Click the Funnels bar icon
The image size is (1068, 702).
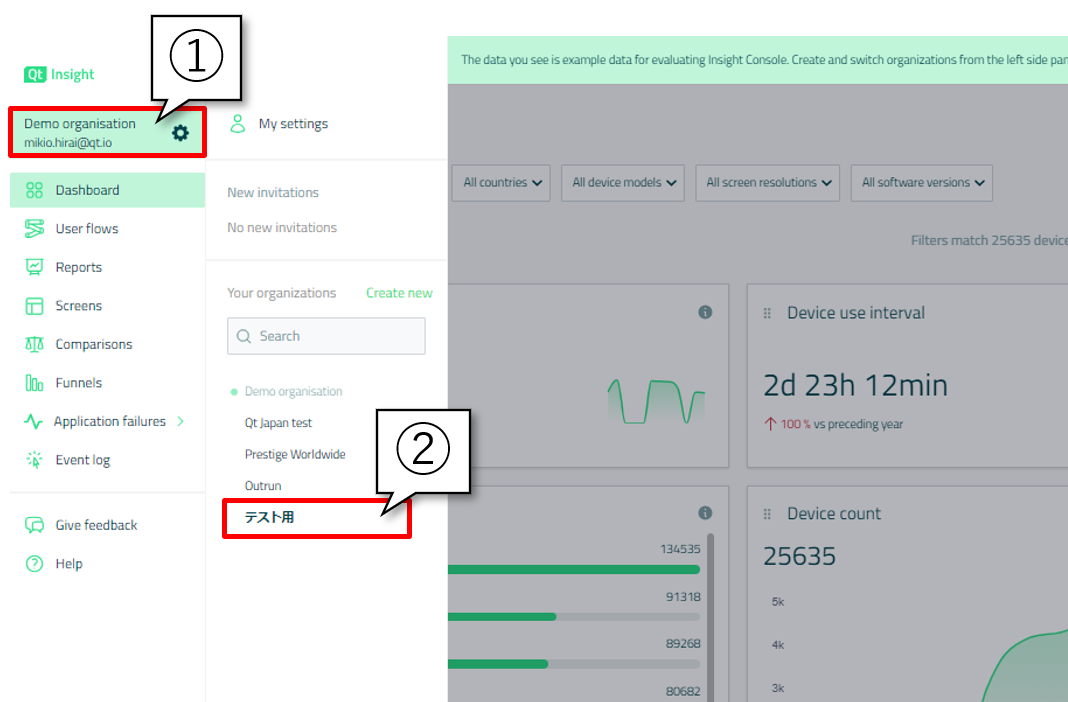(35, 383)
